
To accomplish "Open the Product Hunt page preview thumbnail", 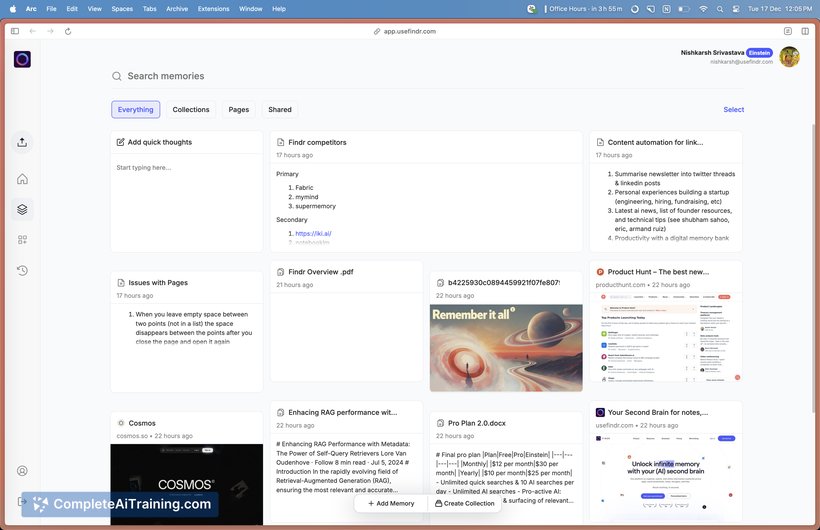I will tap(666, 337).
